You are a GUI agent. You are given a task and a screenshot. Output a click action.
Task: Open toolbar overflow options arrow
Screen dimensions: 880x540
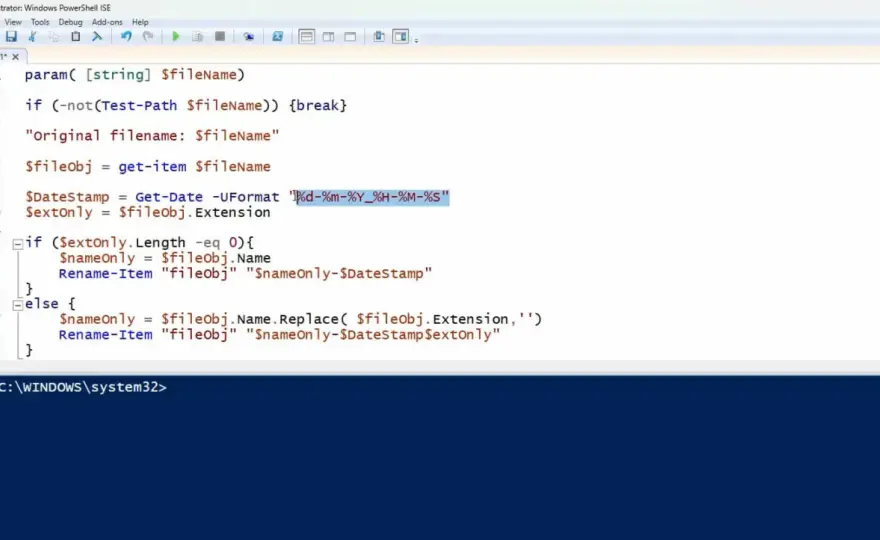pyautogui.click(x=416, y=40)
